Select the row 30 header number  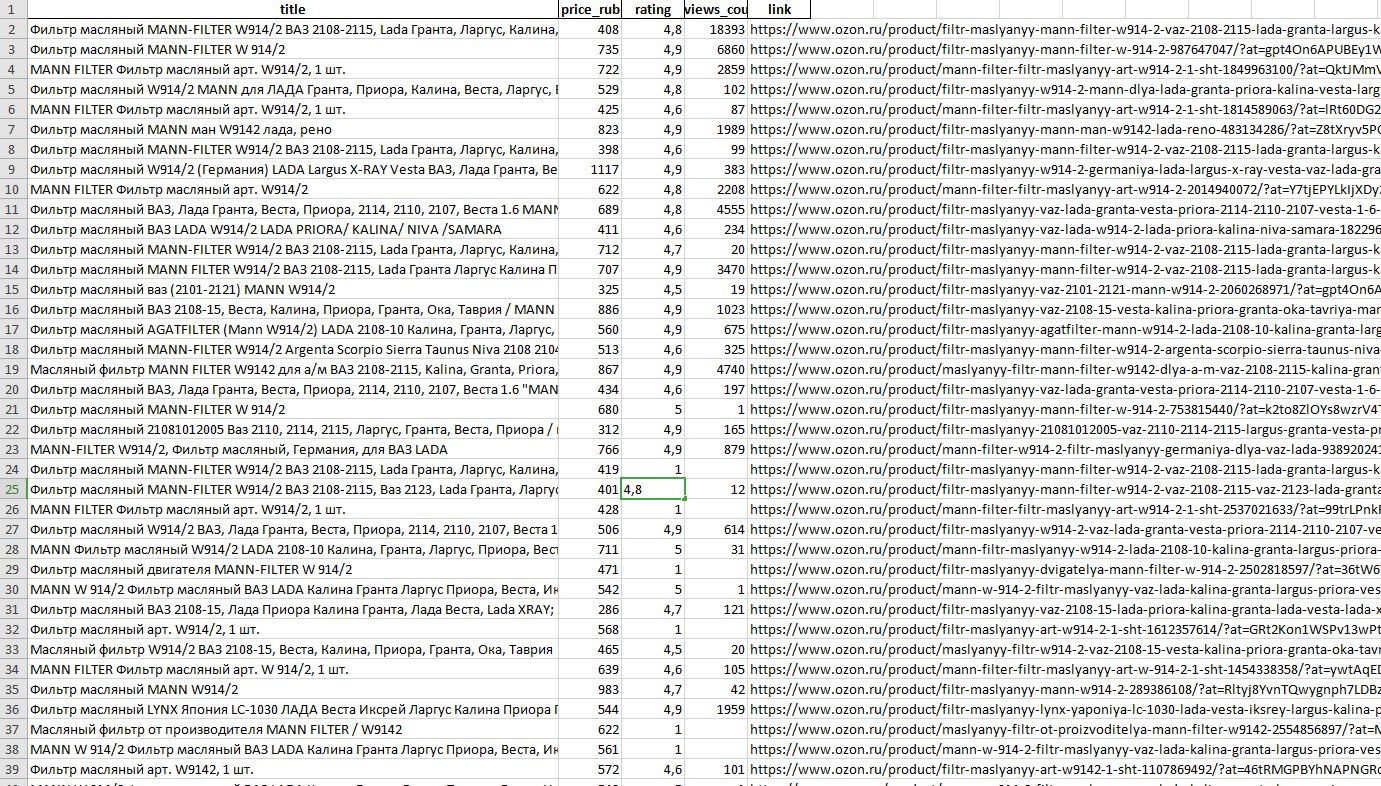coord(13,589)
